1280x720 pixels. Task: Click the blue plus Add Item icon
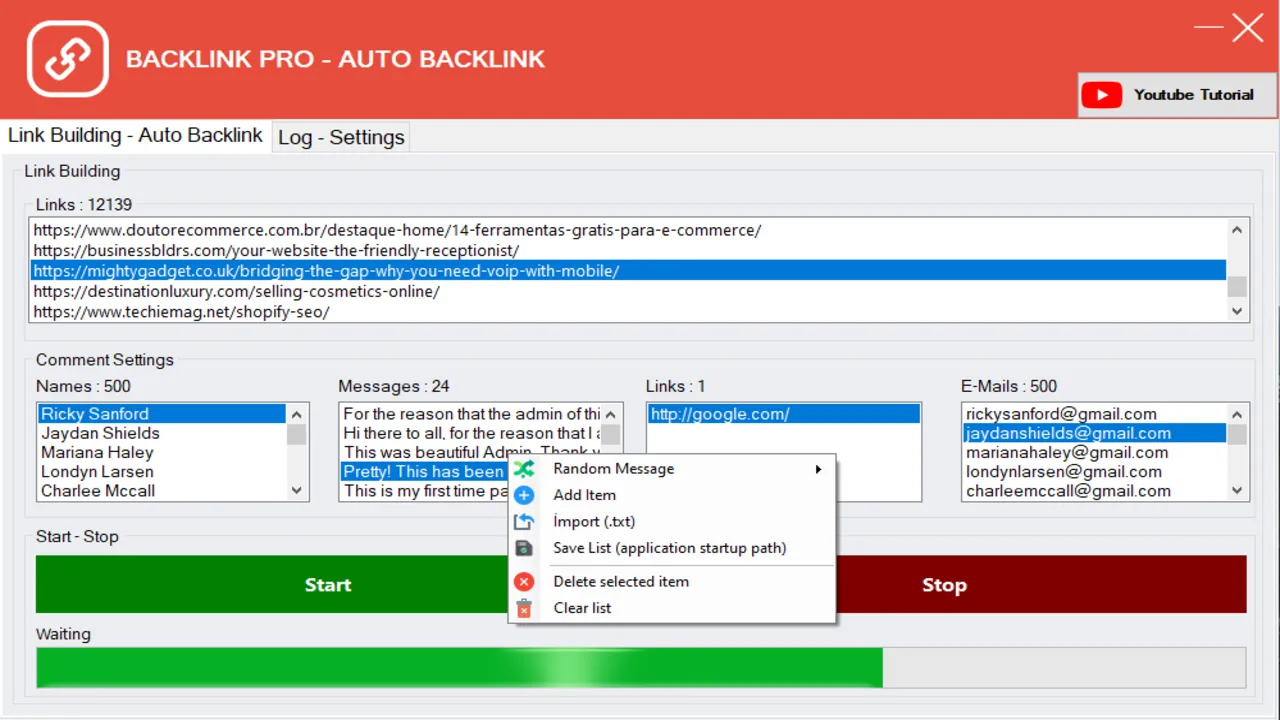(x=524, y=495)
